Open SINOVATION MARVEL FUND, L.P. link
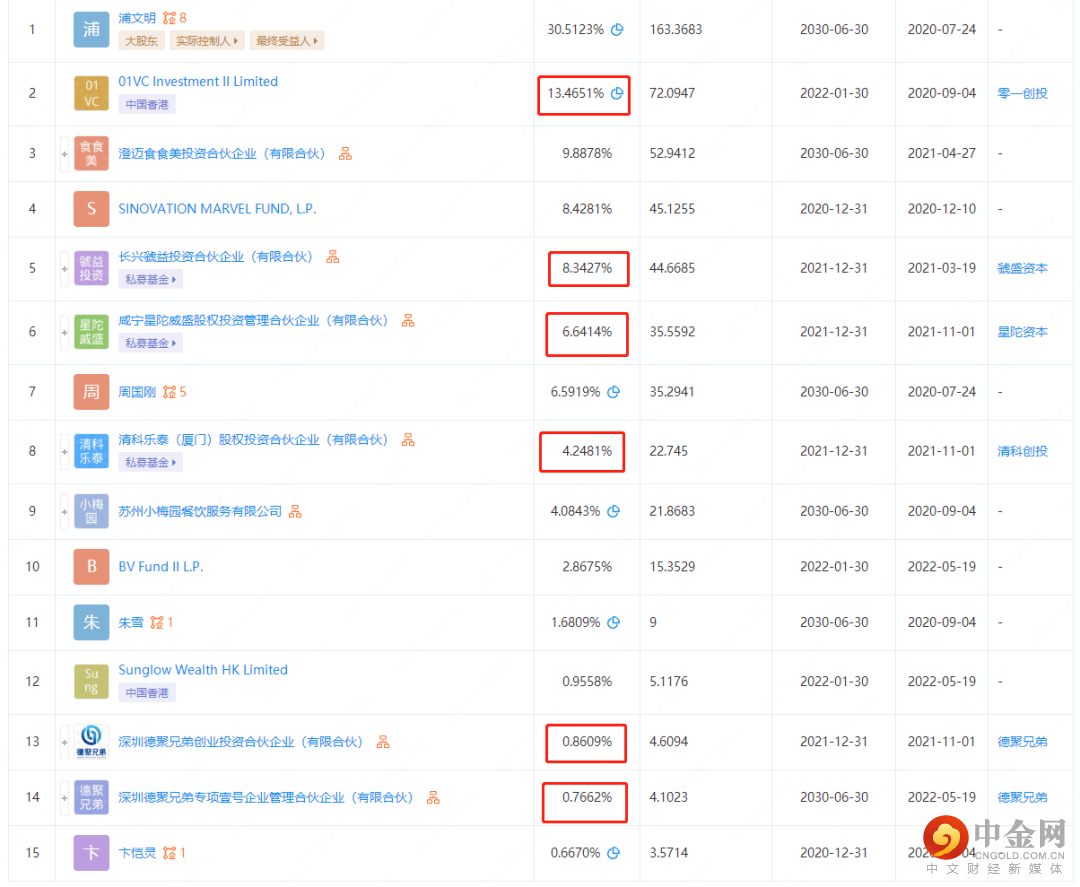1080x887 pixels. pyautogui.click(x=217, y=209)
